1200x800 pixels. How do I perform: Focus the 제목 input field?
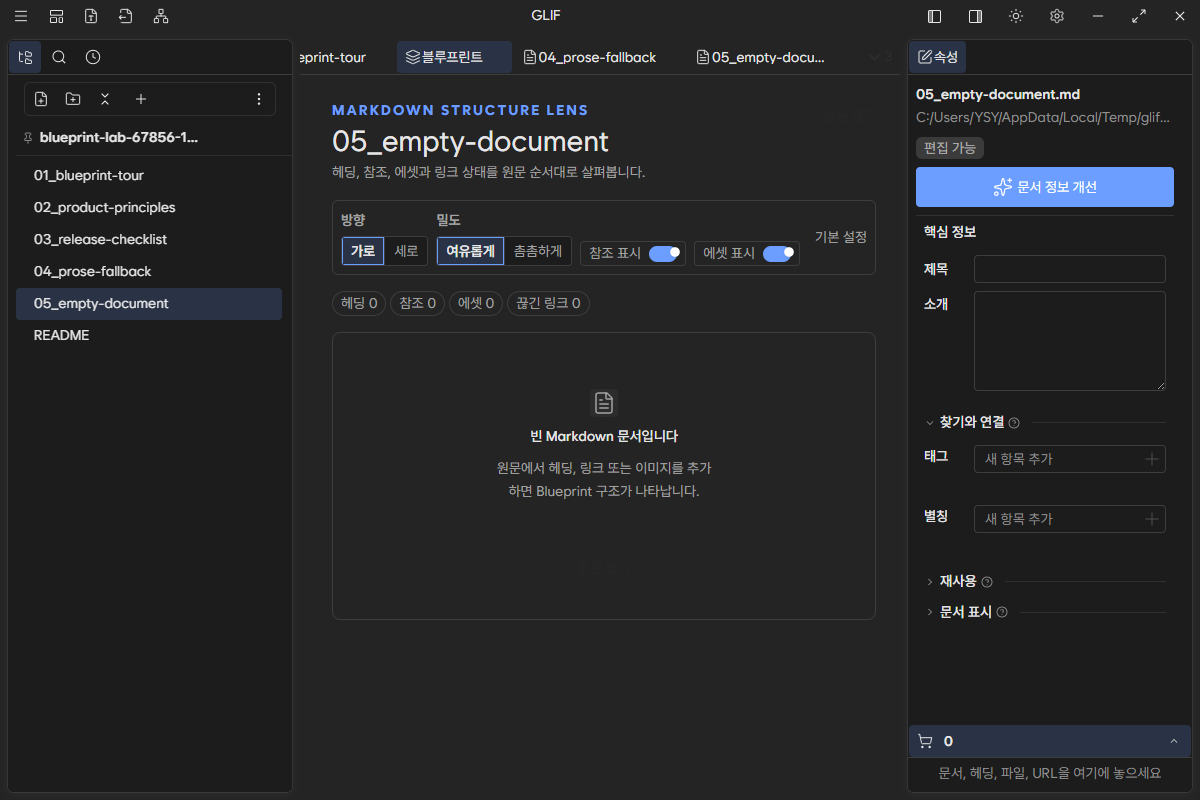click(x=1070, y=269)
